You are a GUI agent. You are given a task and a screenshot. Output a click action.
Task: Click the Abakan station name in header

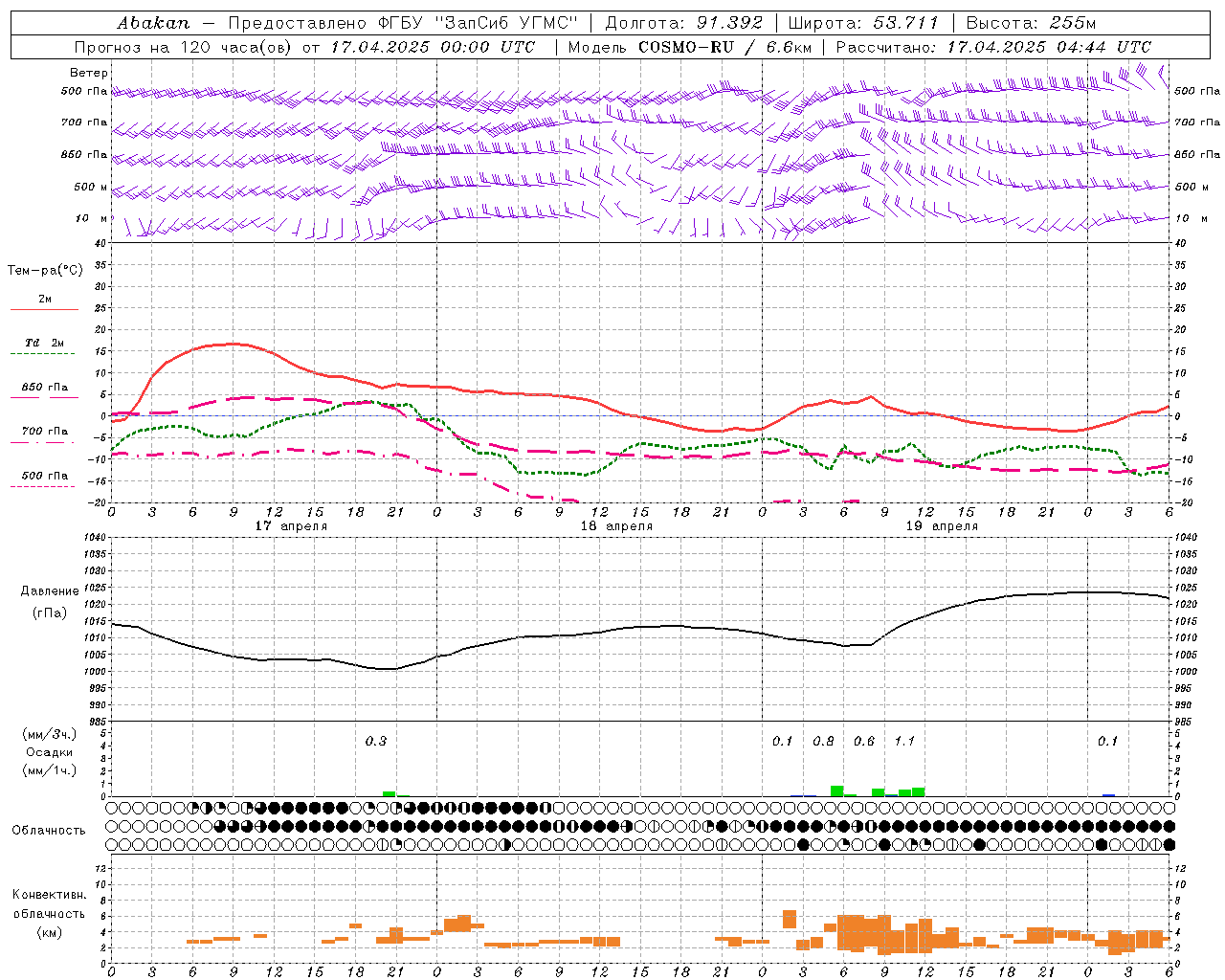153,23
